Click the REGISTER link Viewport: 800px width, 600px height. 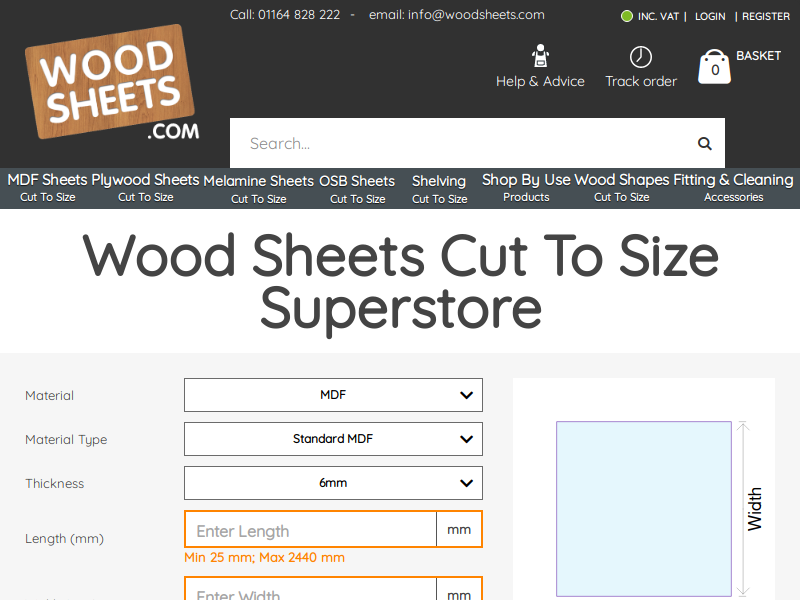(766, 16)
